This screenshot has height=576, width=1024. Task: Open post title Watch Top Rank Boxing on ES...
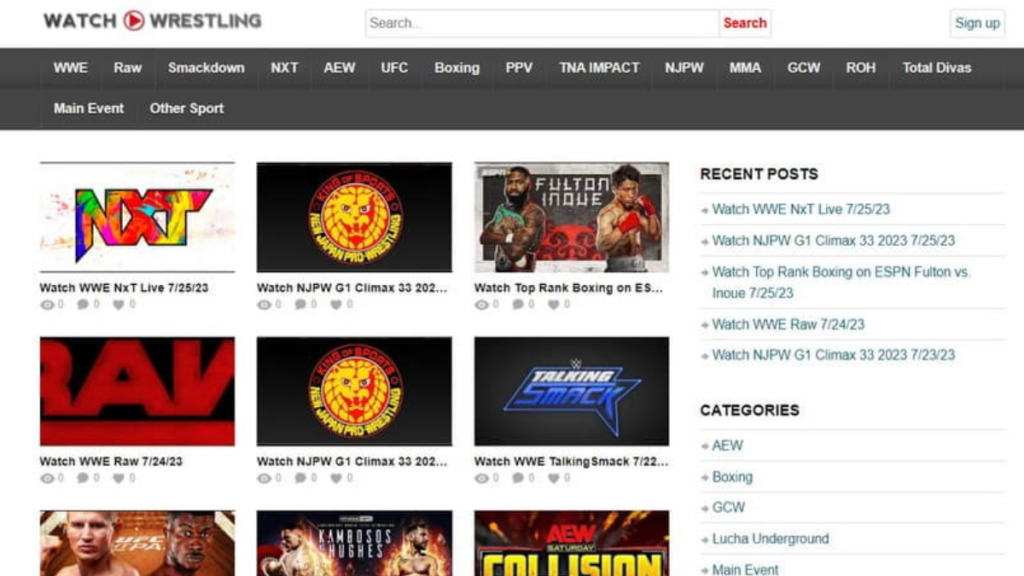[x=568, y=288]
